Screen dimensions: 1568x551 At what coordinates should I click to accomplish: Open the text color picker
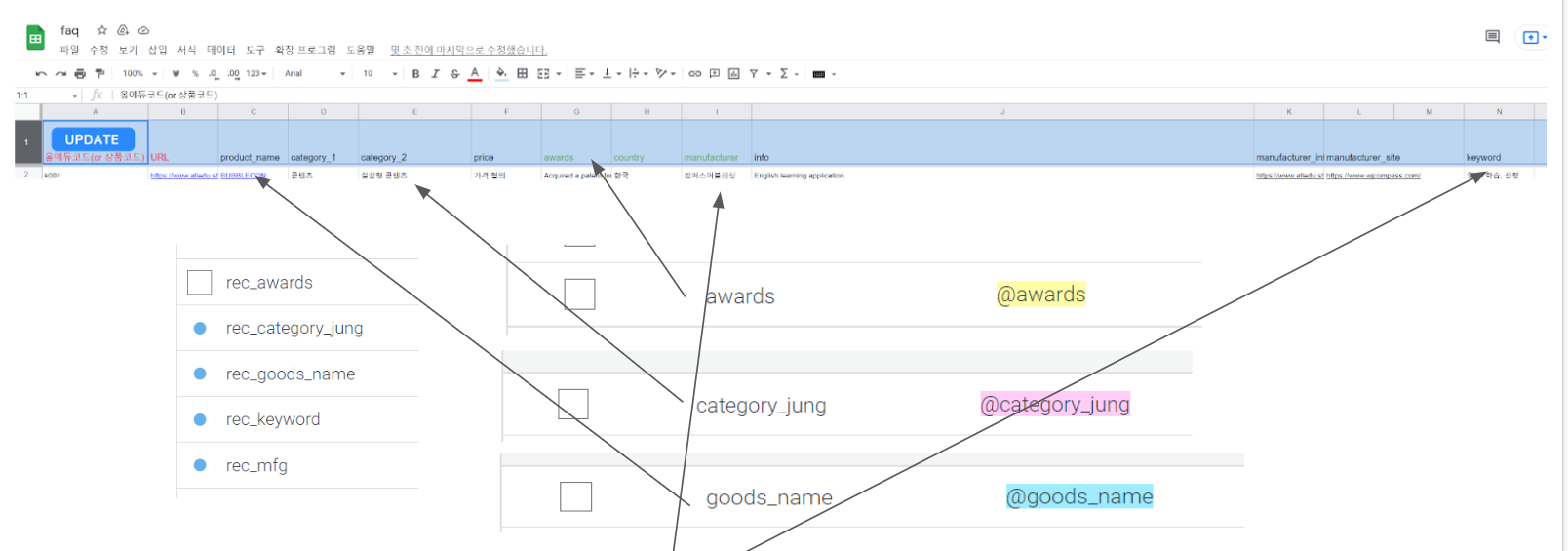click(x=475, y=74)
